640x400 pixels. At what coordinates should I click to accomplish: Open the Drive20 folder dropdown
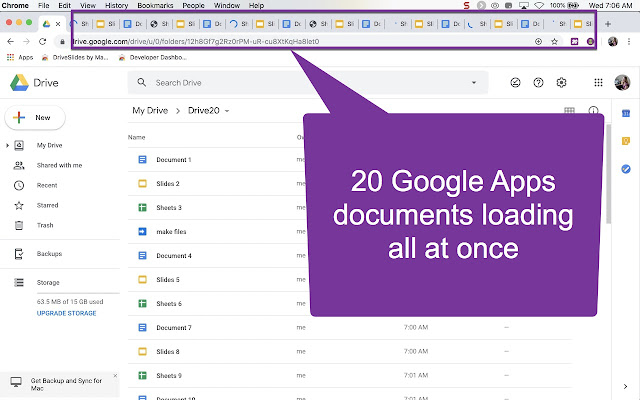tap(228, 110)
